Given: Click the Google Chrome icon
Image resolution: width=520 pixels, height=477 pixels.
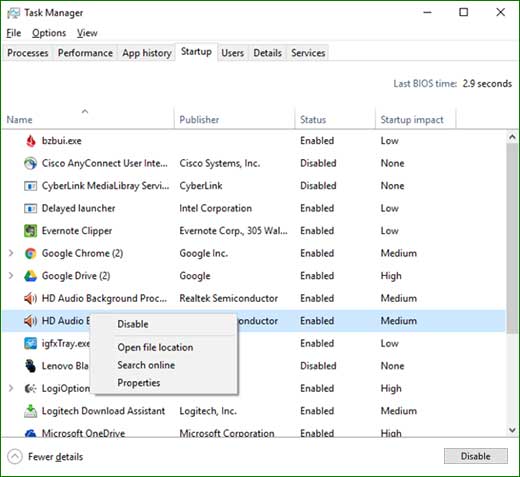Looking at the screenshot, I should (x=30, y=253).
